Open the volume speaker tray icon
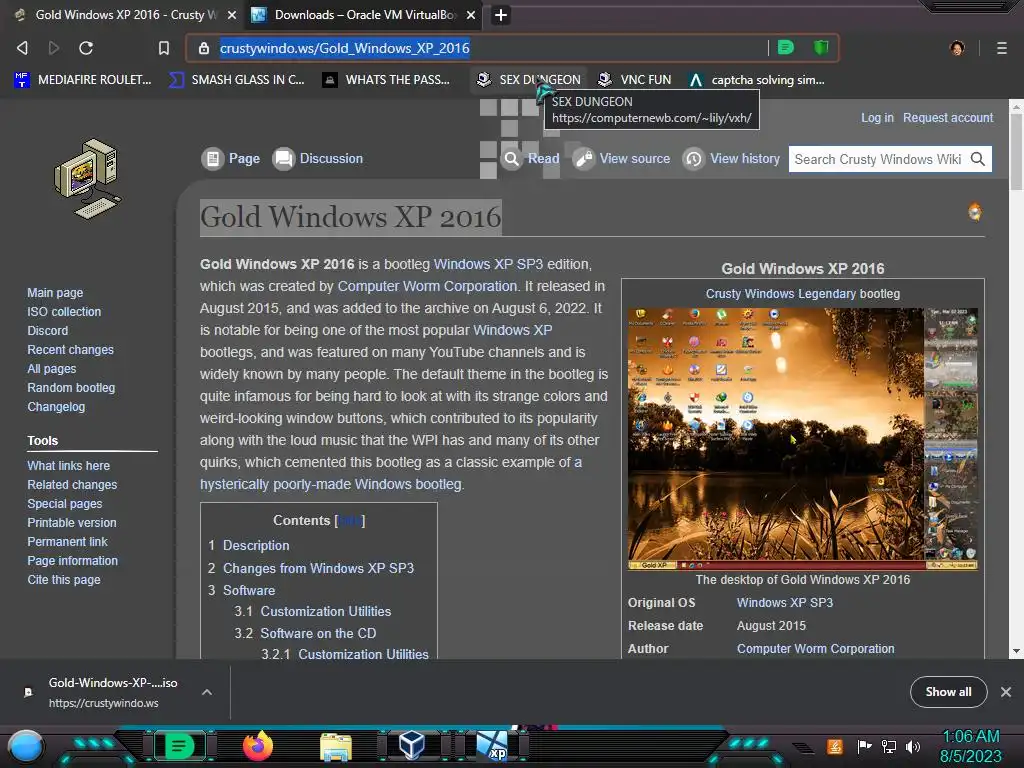Image resolution: width=1024 pixels, height=768 pixels. 913,746
